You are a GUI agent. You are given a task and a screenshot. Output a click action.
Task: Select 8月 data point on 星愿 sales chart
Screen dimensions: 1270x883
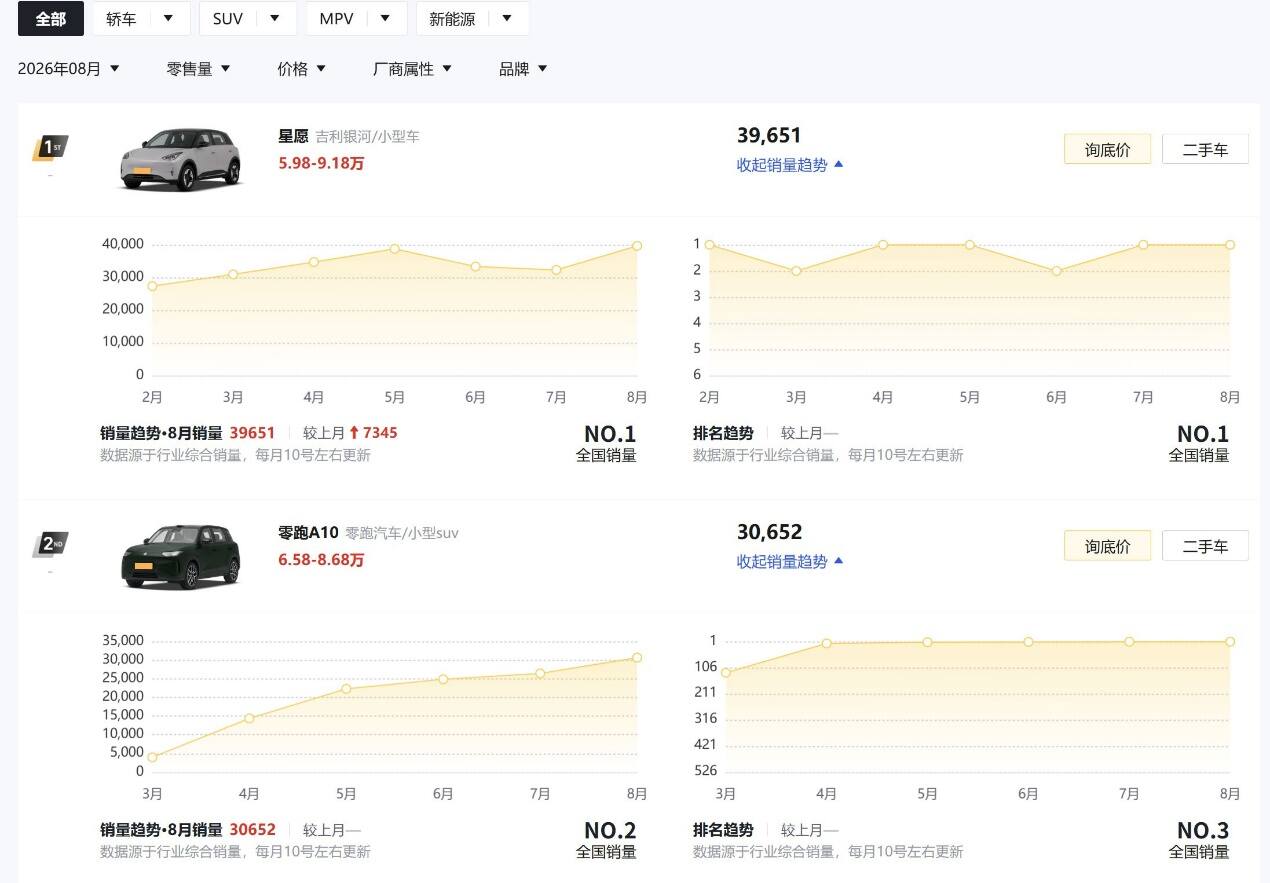pos(637,246)
